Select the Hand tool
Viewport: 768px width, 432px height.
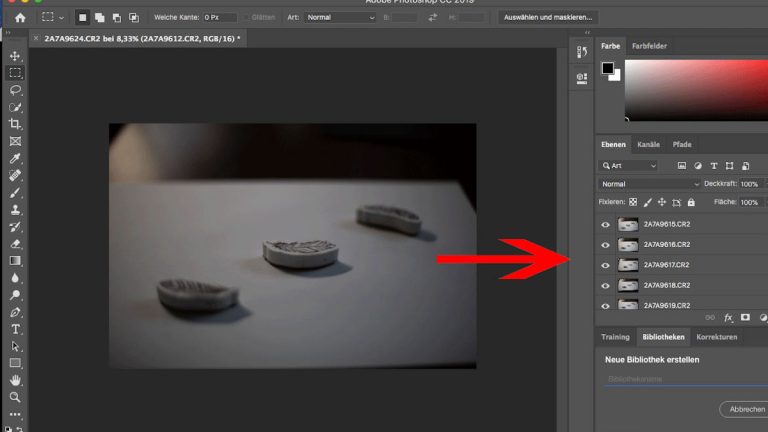click(15, 380)
